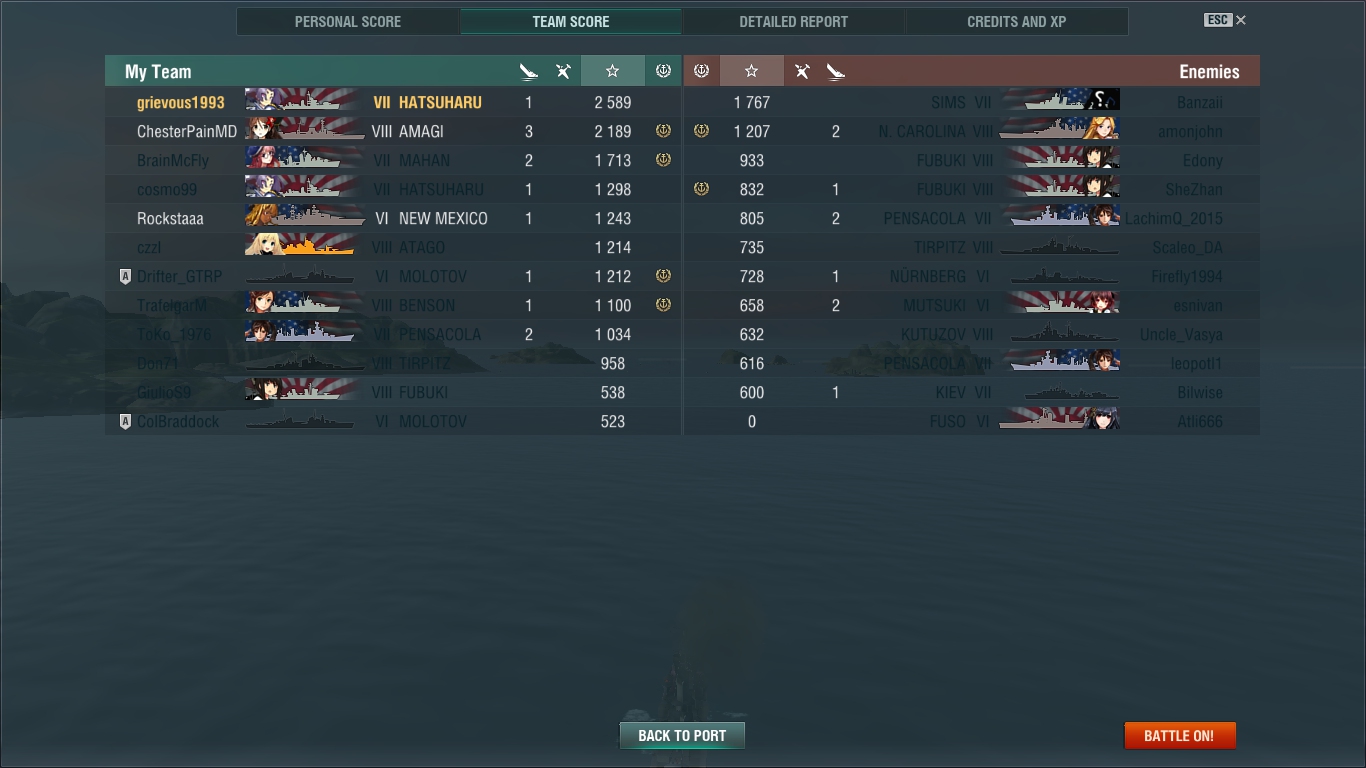Open the Credits and XP tab
This screenshot has height=768, width=1366.
[x=1017, y=21]
